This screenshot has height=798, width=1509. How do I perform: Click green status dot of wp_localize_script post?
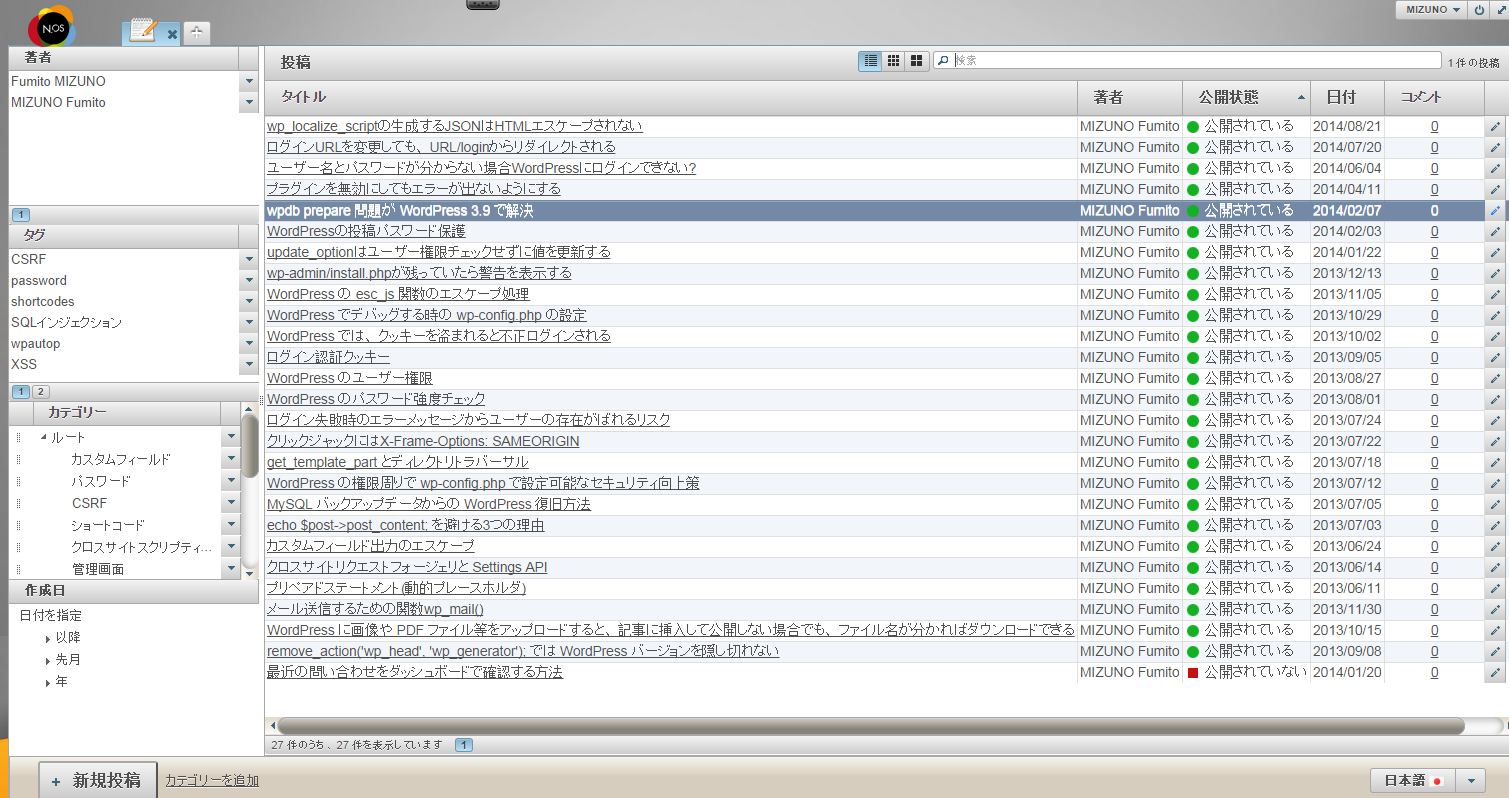click(1192, 127)
